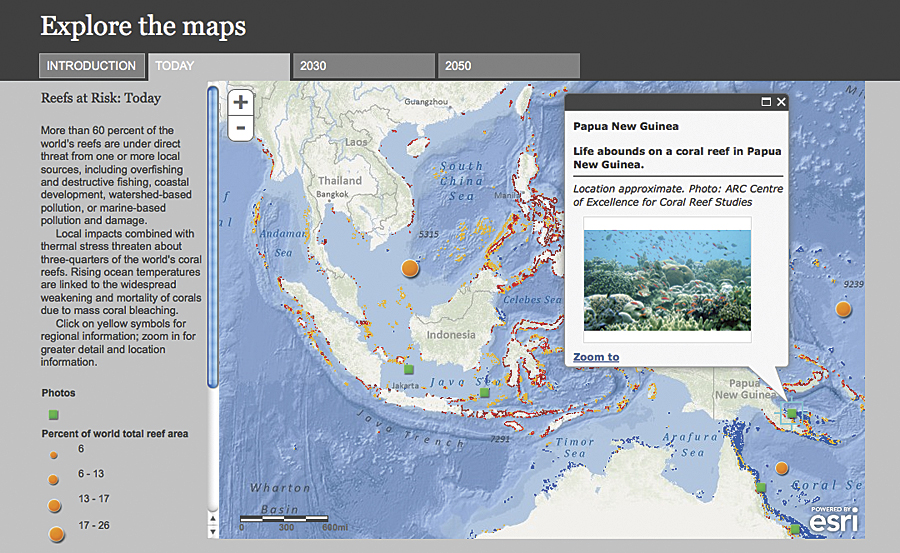Screen dimensions: 900x553
Task: Click the Indonesia label on the map
Action: [x=451, y=335]
